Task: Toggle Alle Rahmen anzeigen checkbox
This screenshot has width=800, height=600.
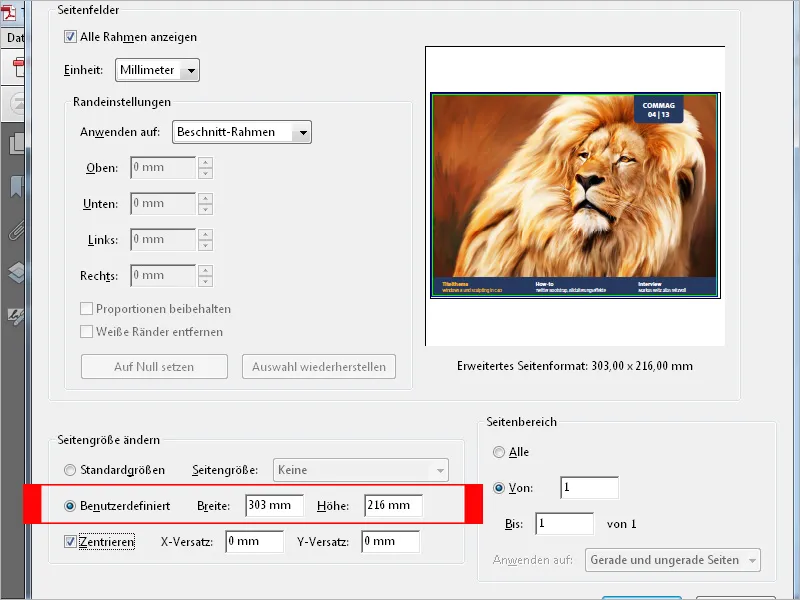Action: (70, 37)
